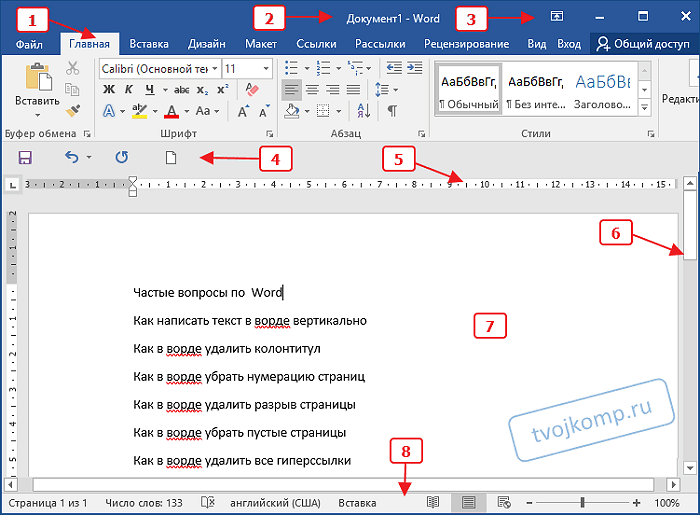Screen dimensions: 700x515
Task: Click the Redo circular arrow icon
Action: pos(121,157)
